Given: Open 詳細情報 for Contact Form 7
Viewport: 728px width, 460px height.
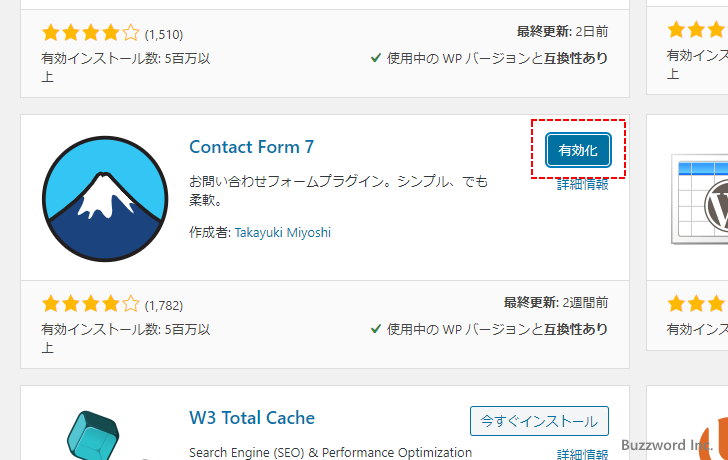Looking at the screenshot, I should coord(582,184).
